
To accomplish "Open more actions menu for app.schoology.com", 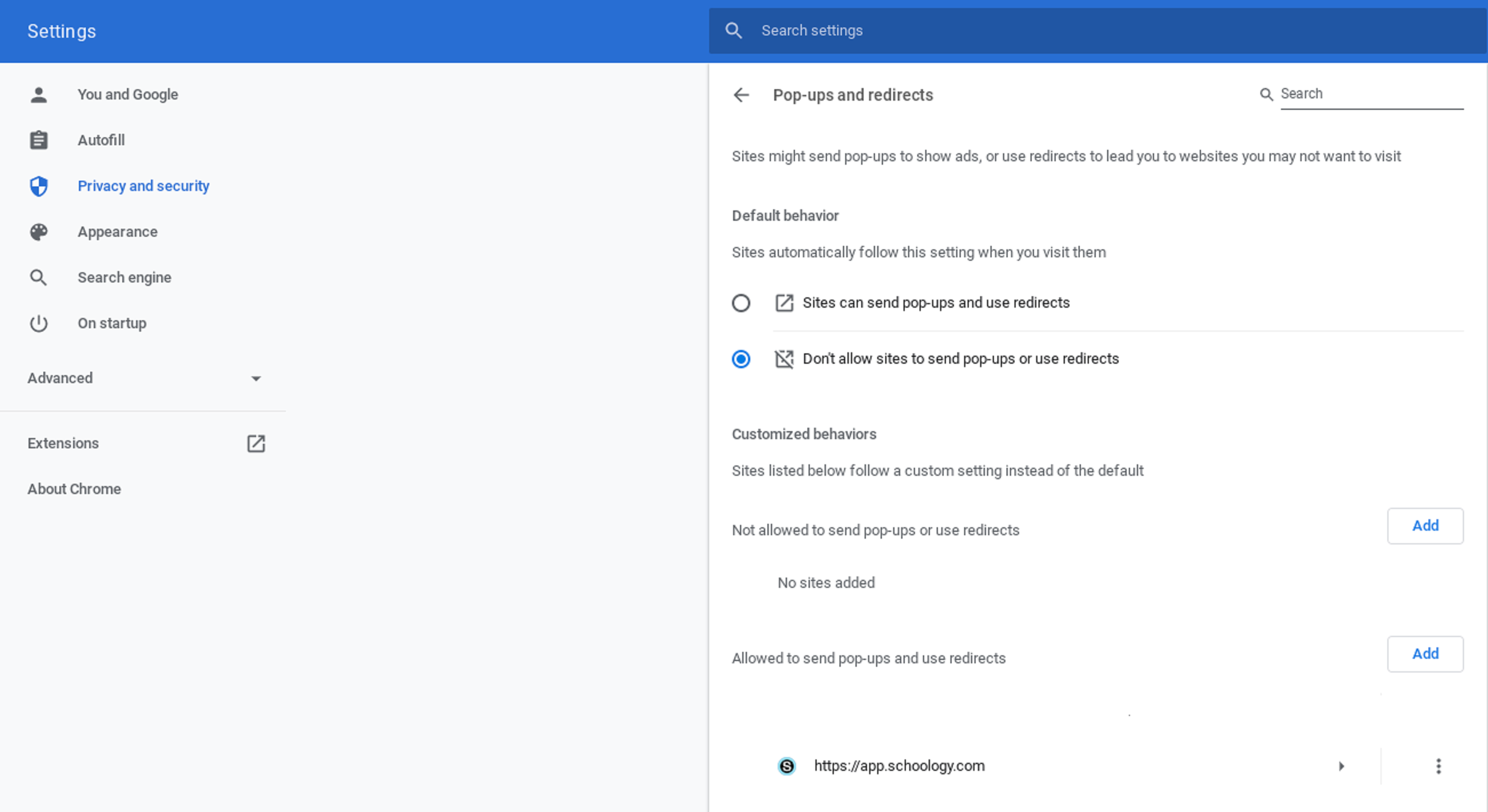I will pyautogui.click(x=1438, y=766).
